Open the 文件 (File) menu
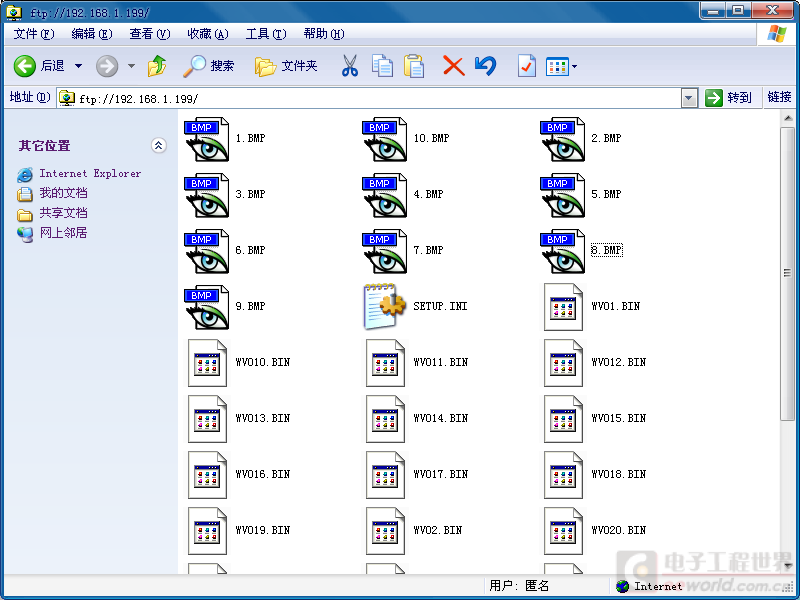The image size is (800, 600). click(x=33, y=34)
